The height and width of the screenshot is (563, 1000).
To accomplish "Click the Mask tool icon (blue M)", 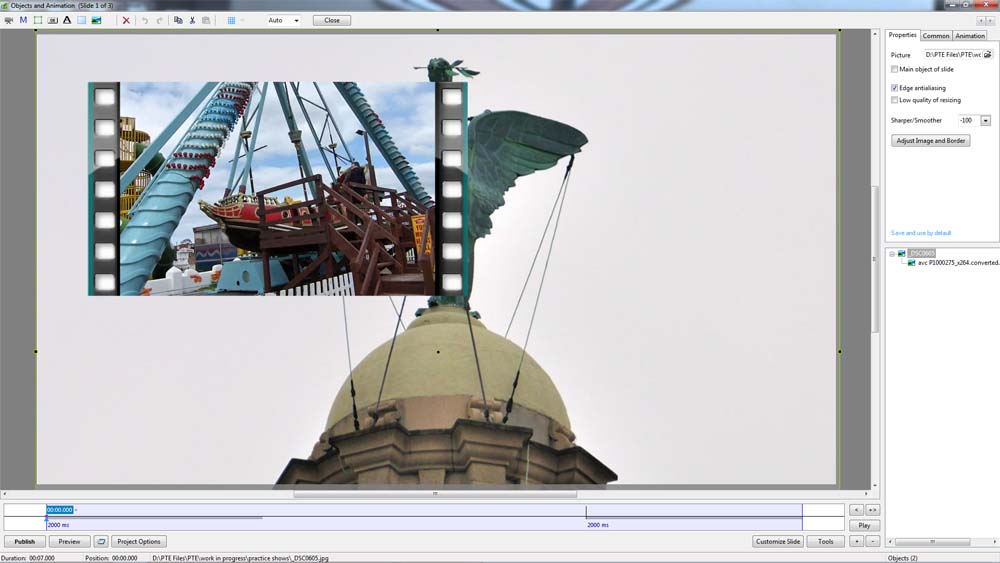I will (23, 20).
